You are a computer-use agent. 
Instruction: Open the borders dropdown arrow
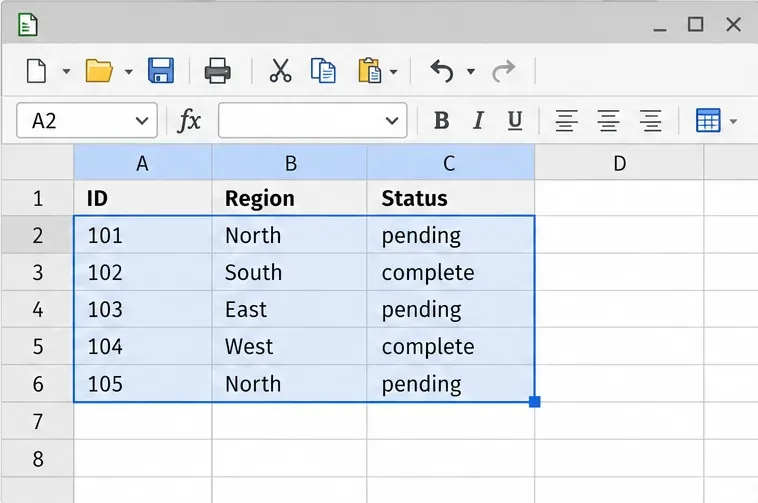[x=733, y=121]
